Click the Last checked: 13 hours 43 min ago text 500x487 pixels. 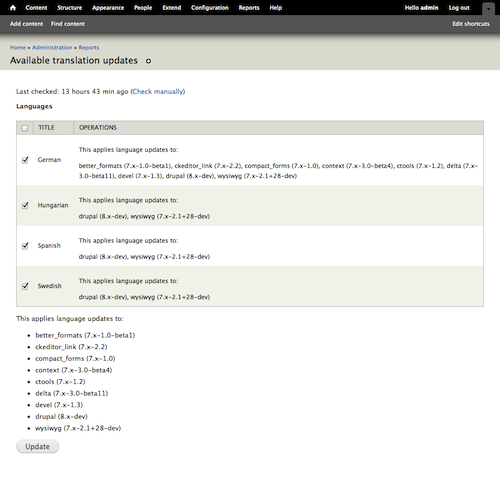72,92
